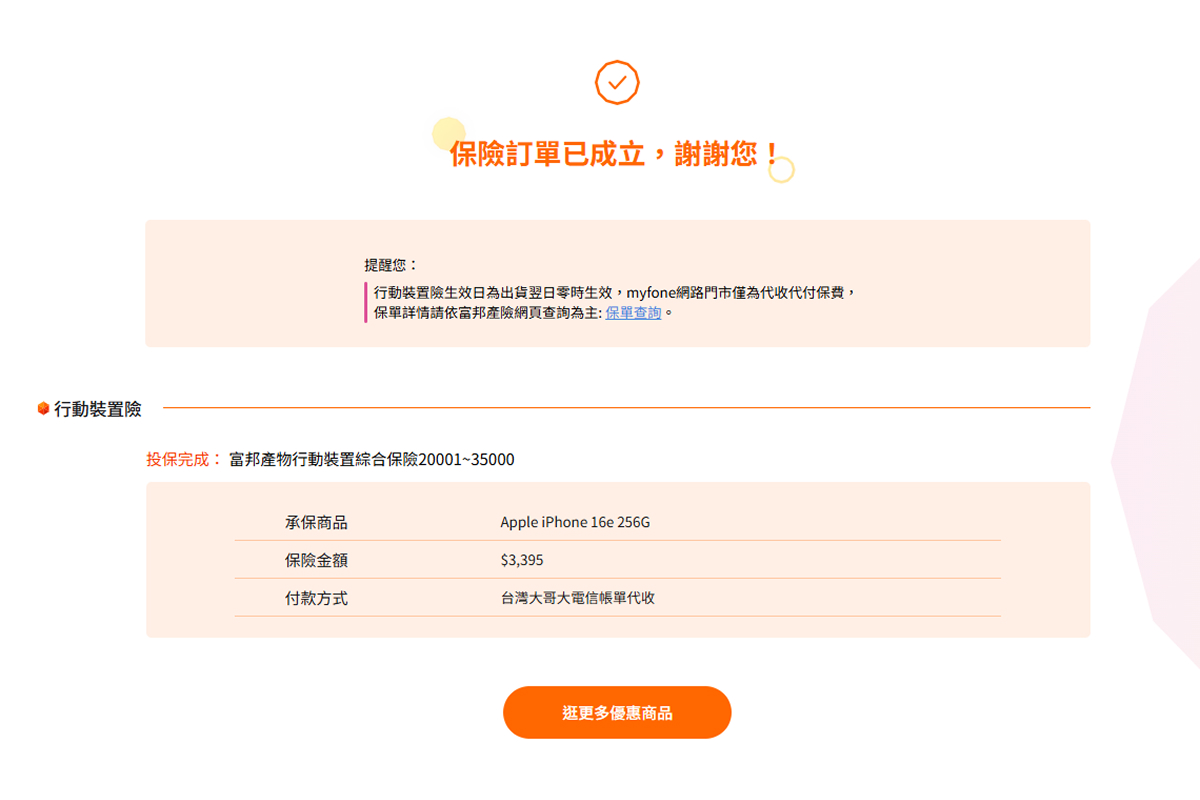This screenshot has height=800, width=1200.
Task: Click the 保險金額 row label
Action: pyautogui.click(x=316, y=560)
